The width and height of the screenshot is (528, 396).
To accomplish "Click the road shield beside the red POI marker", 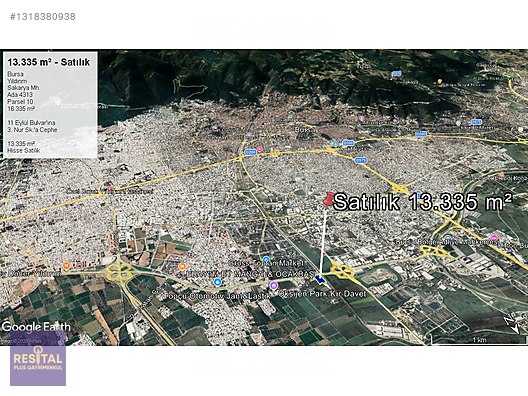I will click(x=251, y=152).
